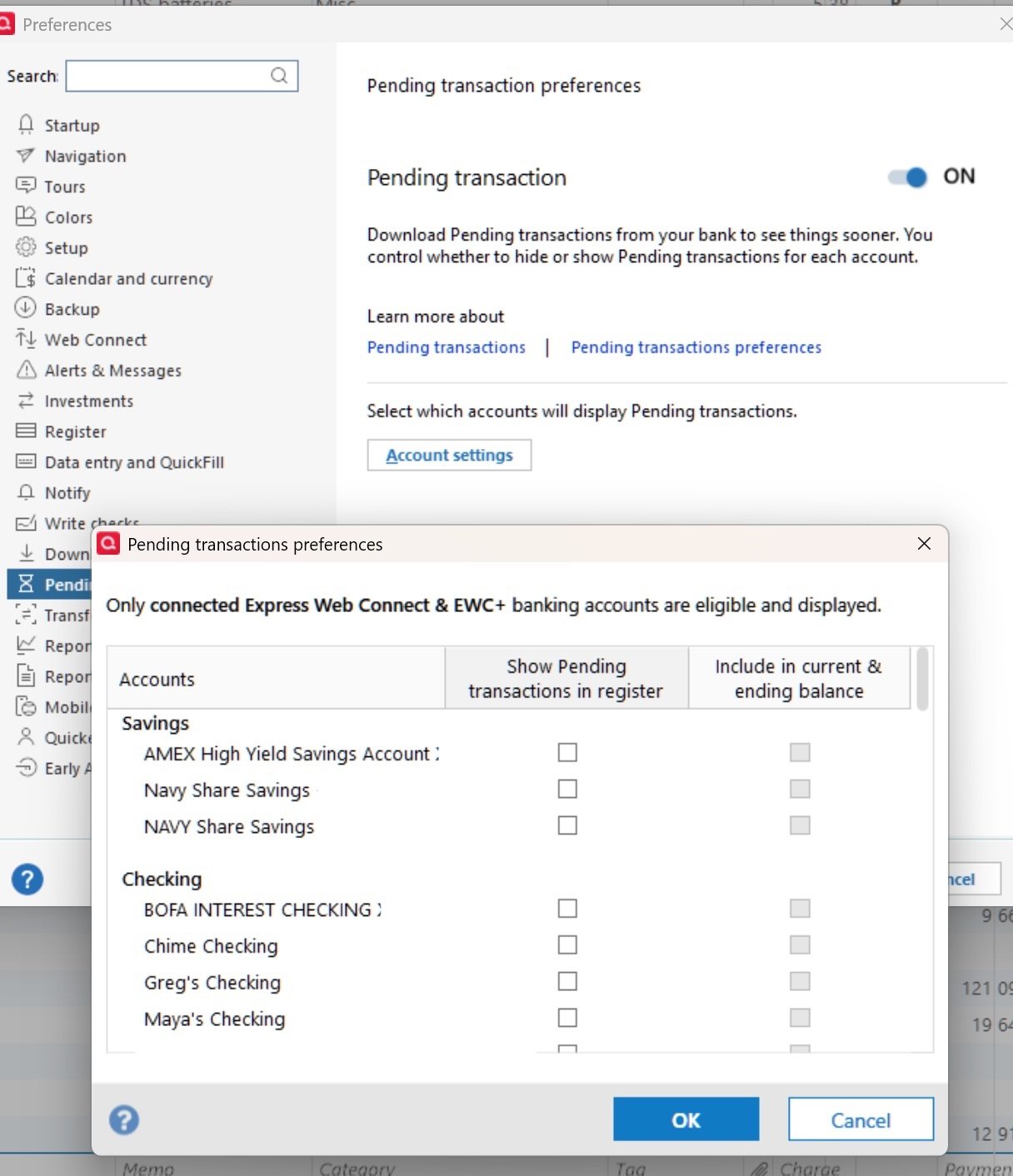The height and width of the screenshot is (1176, 1013).
Task: Click the help icon in Pending transactions dialog
Action: tap(124, 1120)
